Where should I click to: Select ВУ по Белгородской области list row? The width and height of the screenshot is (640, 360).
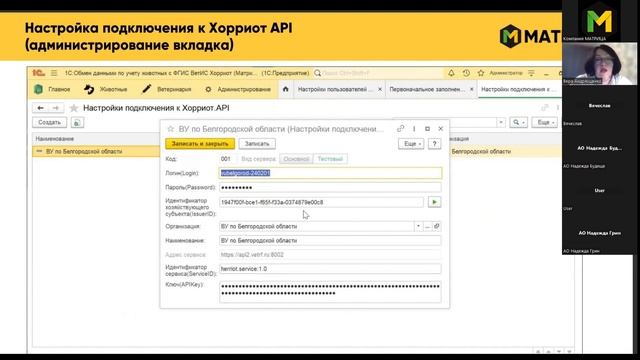[x=96, y=151]
